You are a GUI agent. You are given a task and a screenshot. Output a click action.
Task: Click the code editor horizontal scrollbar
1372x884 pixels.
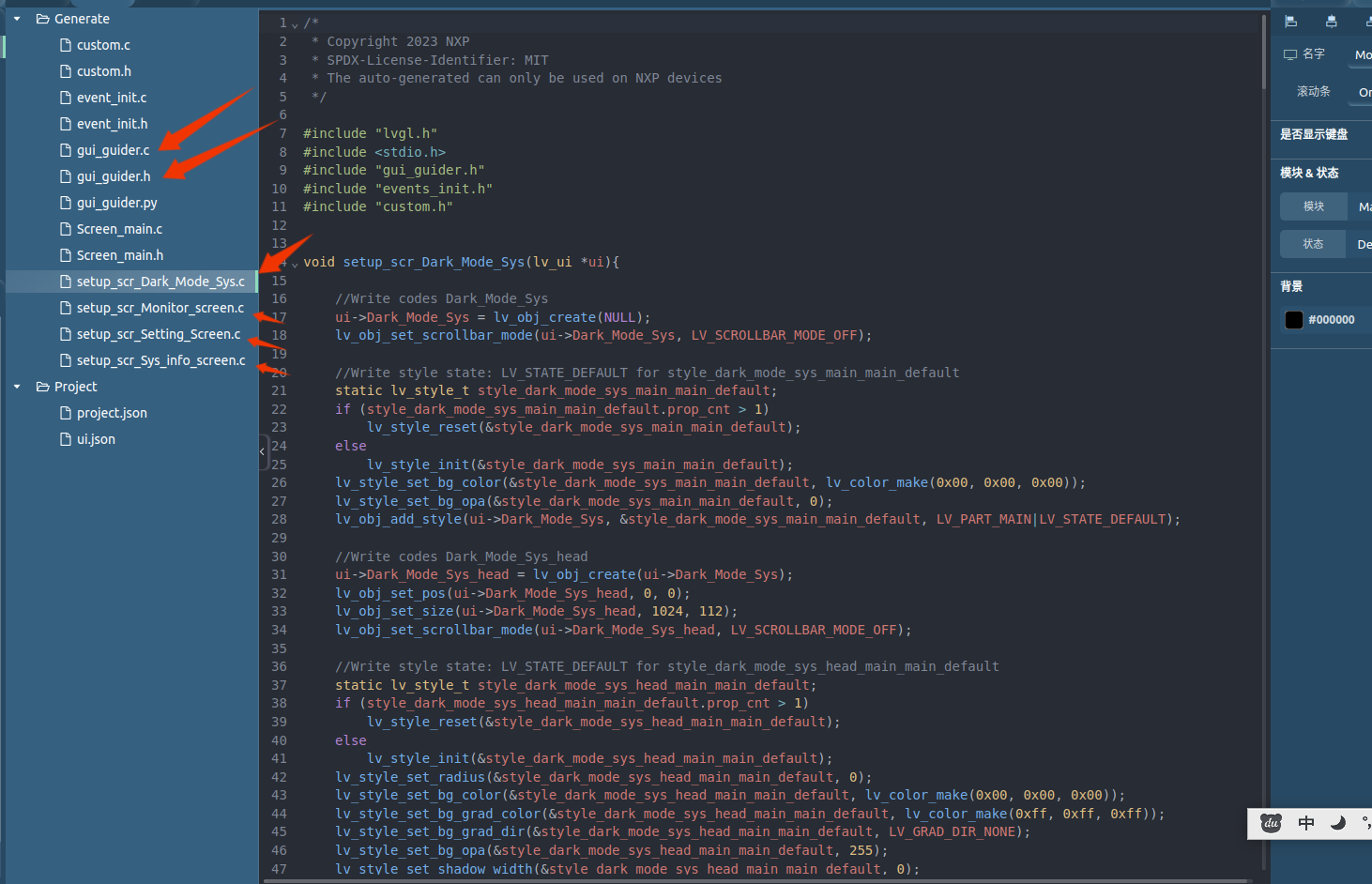755,881
